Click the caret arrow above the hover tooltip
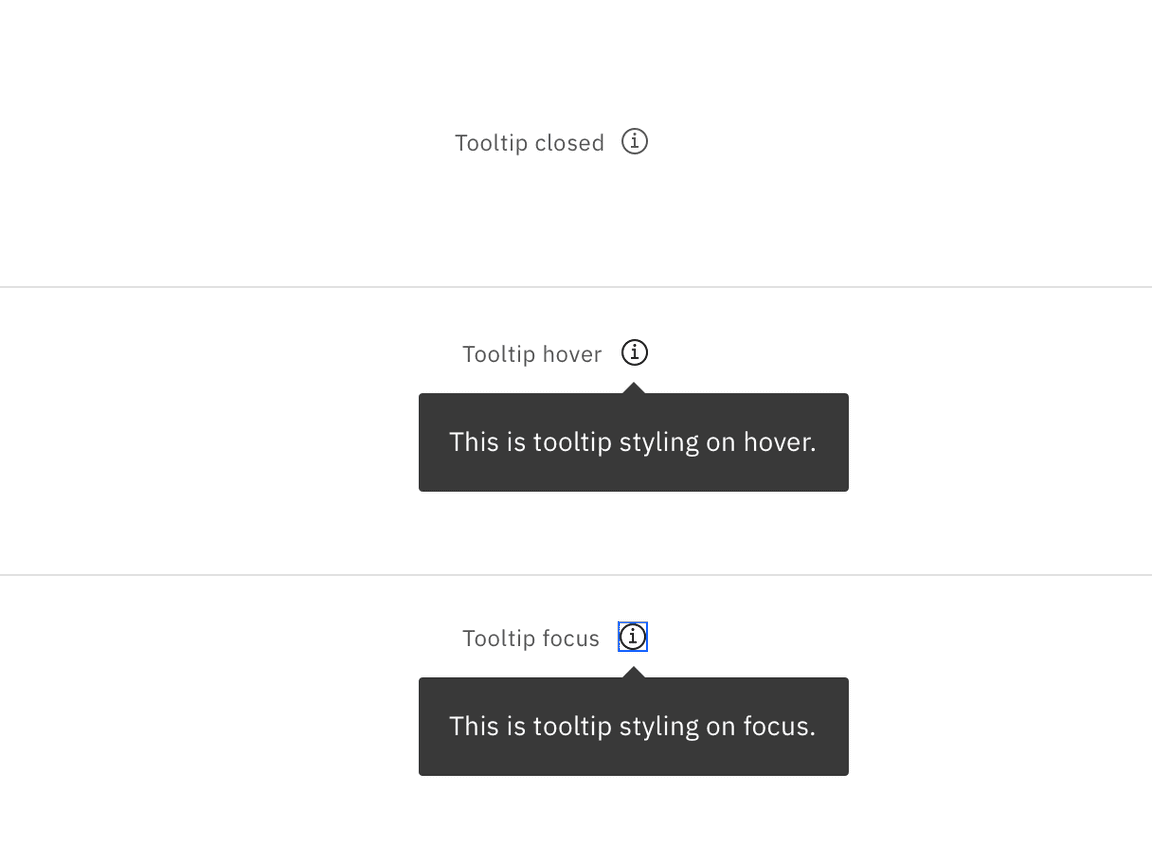 [634, 388]
